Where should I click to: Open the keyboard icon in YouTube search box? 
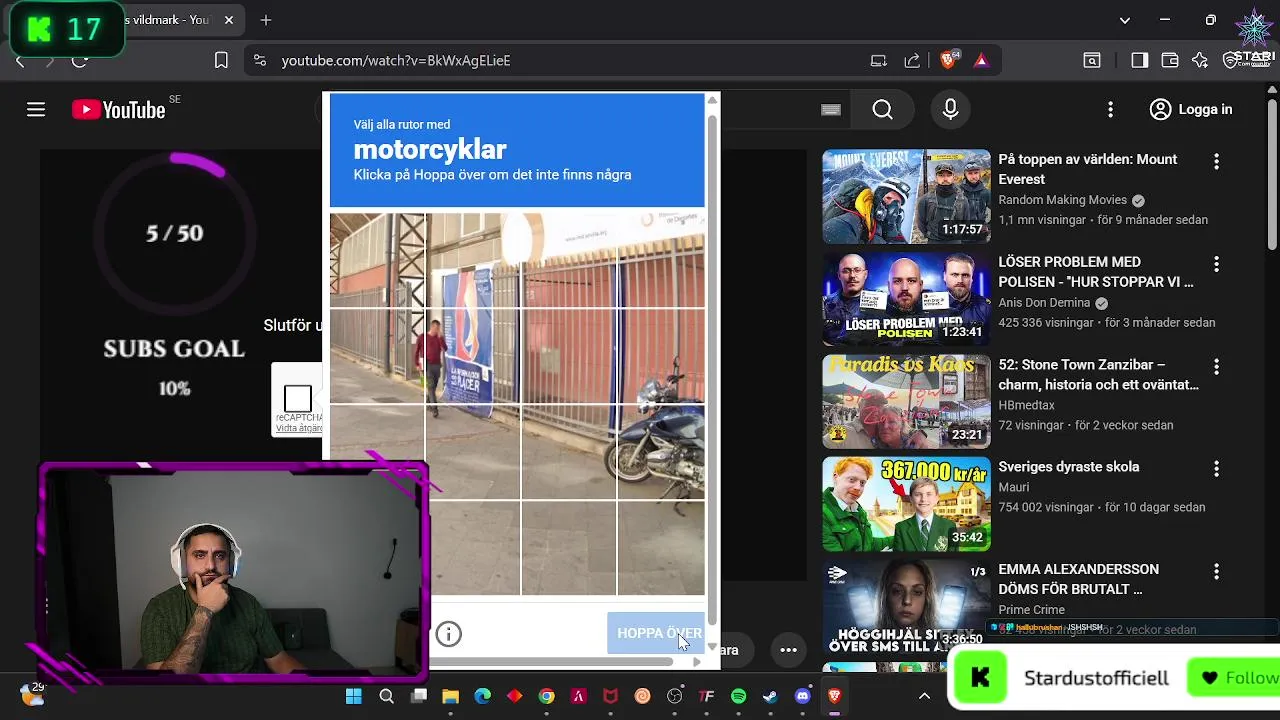point(831,110)
